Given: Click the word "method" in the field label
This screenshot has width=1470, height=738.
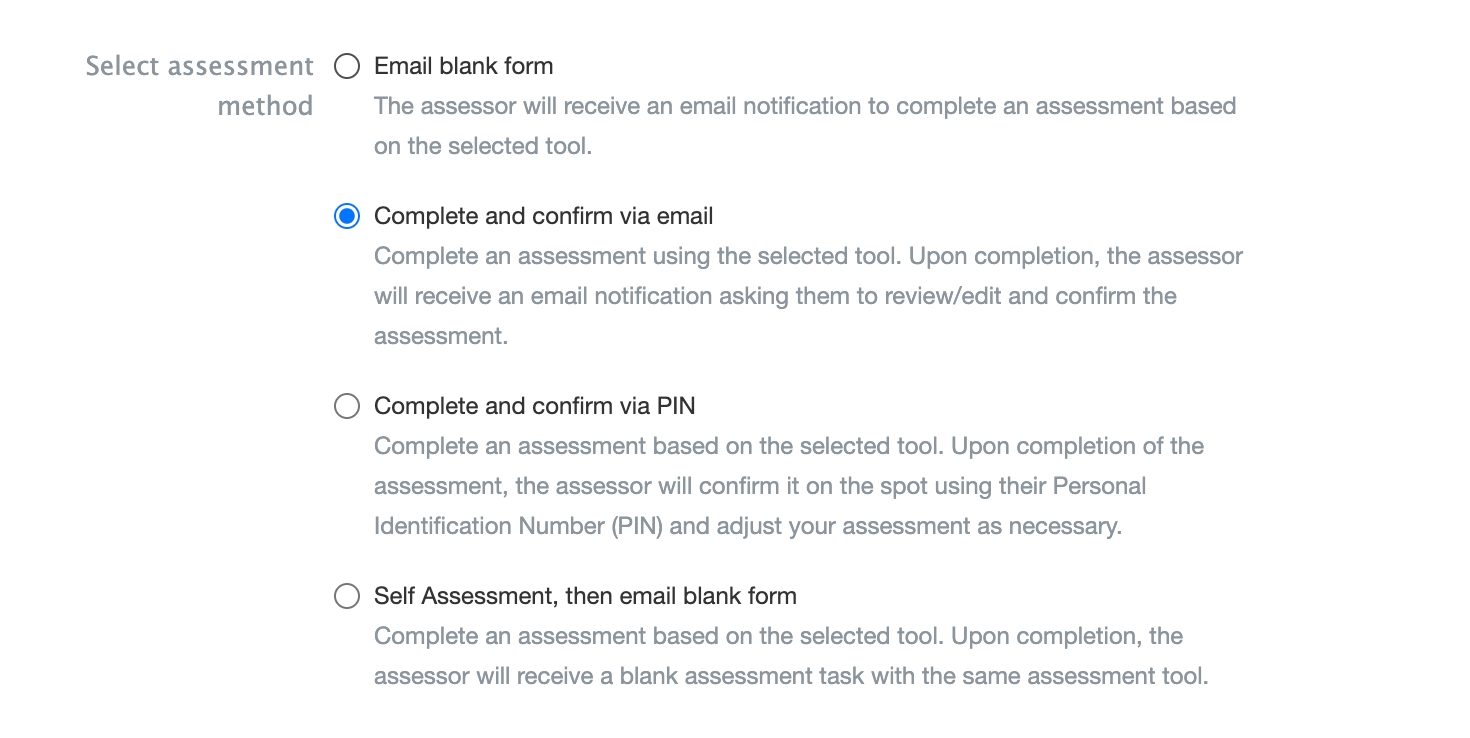Looking at the screenshot, I should click(x=265, y=107).
